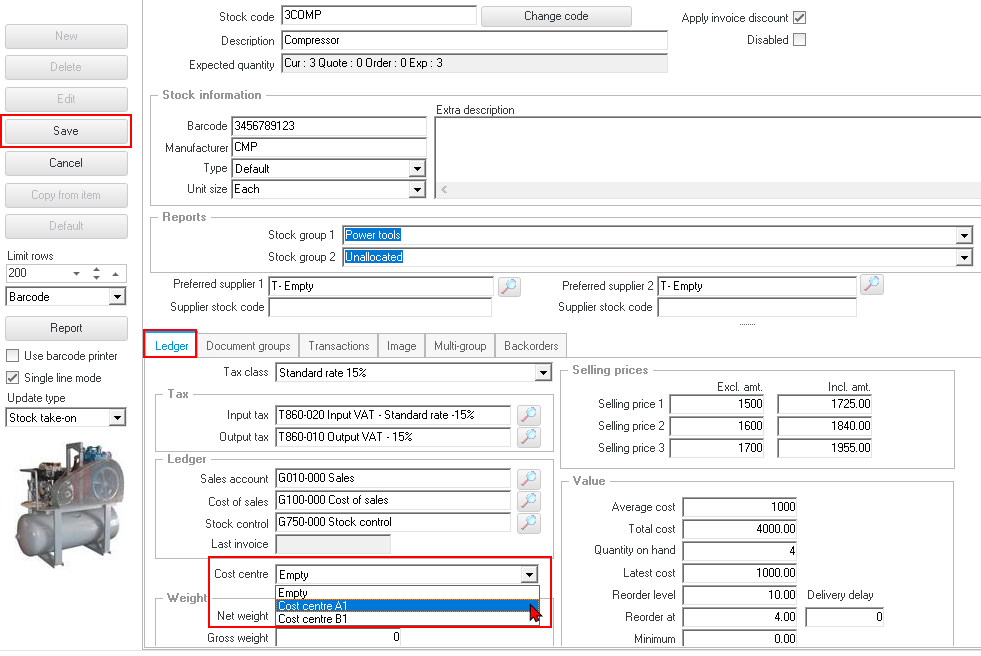
Task: Click the Cost of sales lookup magnifier
Action: click(529, 500)
